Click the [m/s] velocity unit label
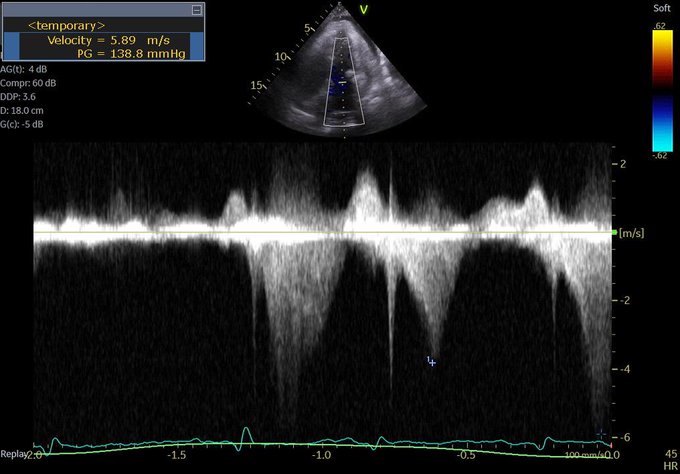The image size is (680, 474). click(631, 233)
